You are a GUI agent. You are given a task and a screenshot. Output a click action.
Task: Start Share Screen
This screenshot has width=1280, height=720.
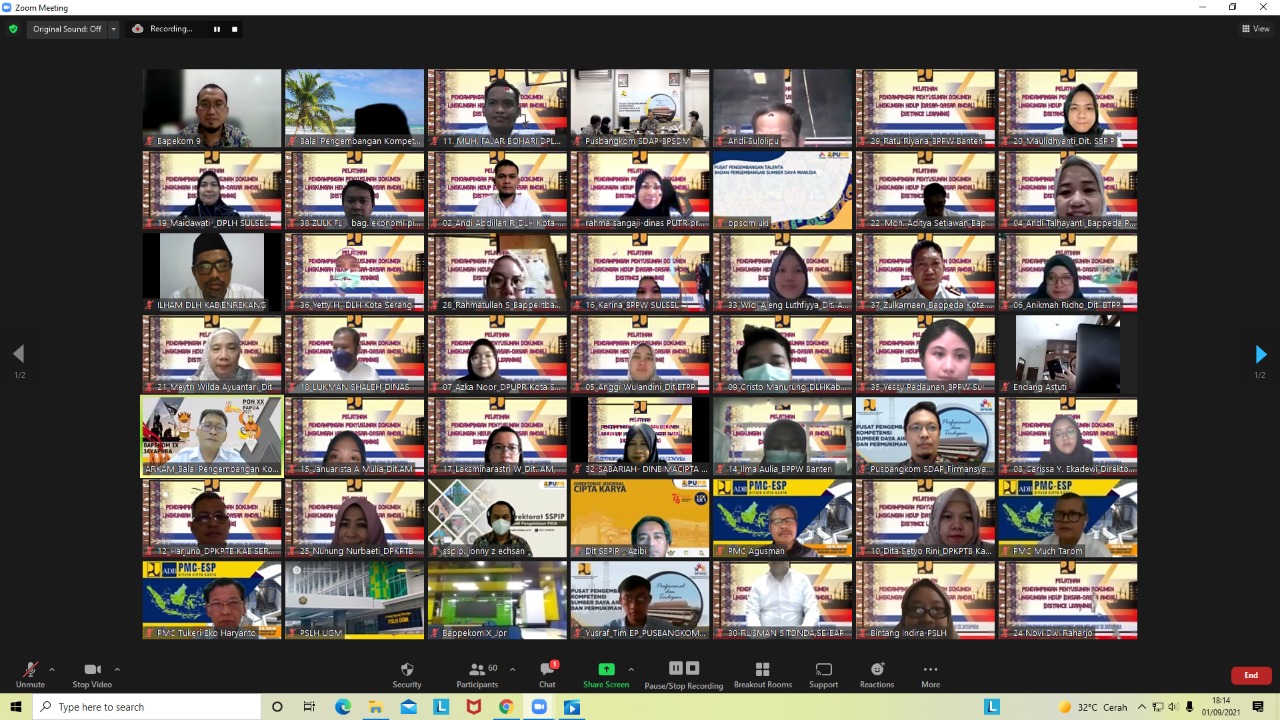[606, 675]
